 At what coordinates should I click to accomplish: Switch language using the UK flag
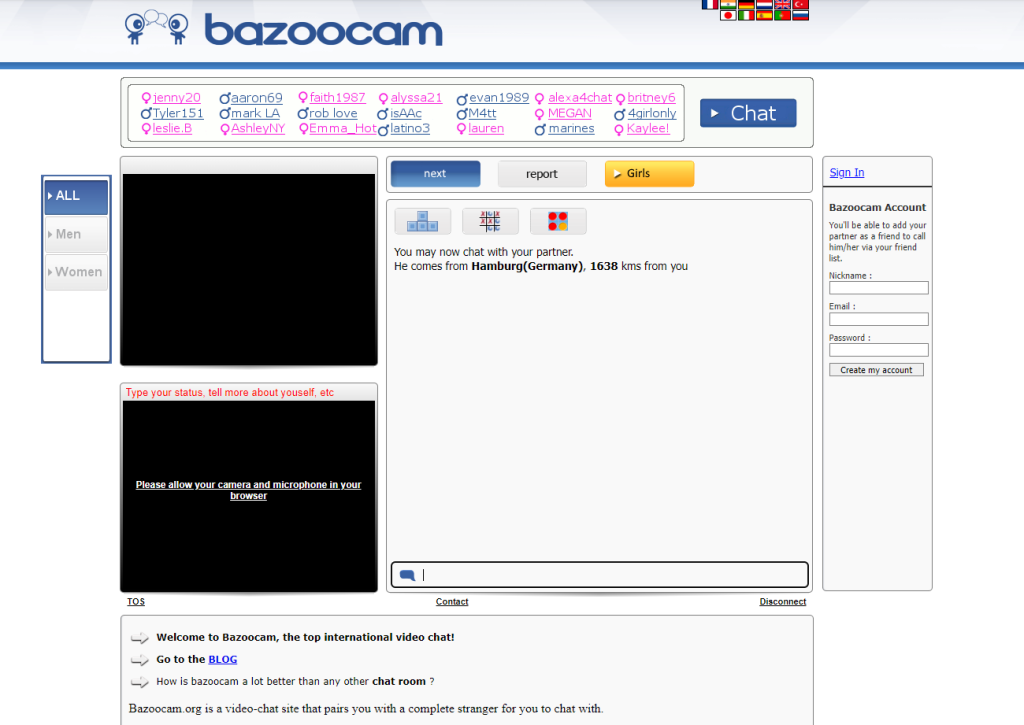782,5
